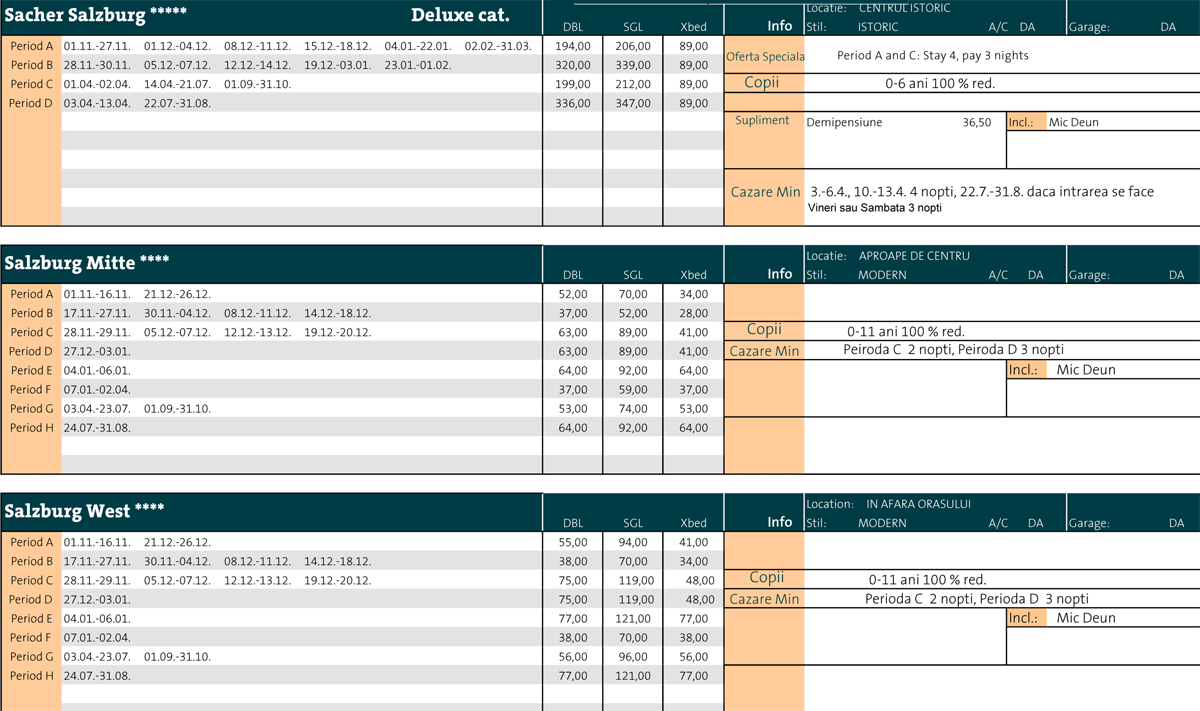Select the Cazare Min label in Salzburg West
This screenshot has height=711, width=1200.
tap(764, 599)
